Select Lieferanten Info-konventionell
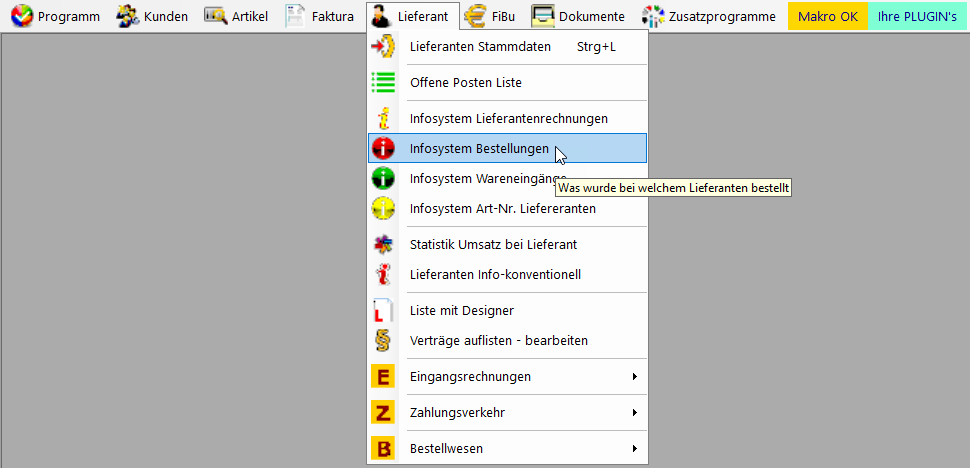 tap(508, 274)
